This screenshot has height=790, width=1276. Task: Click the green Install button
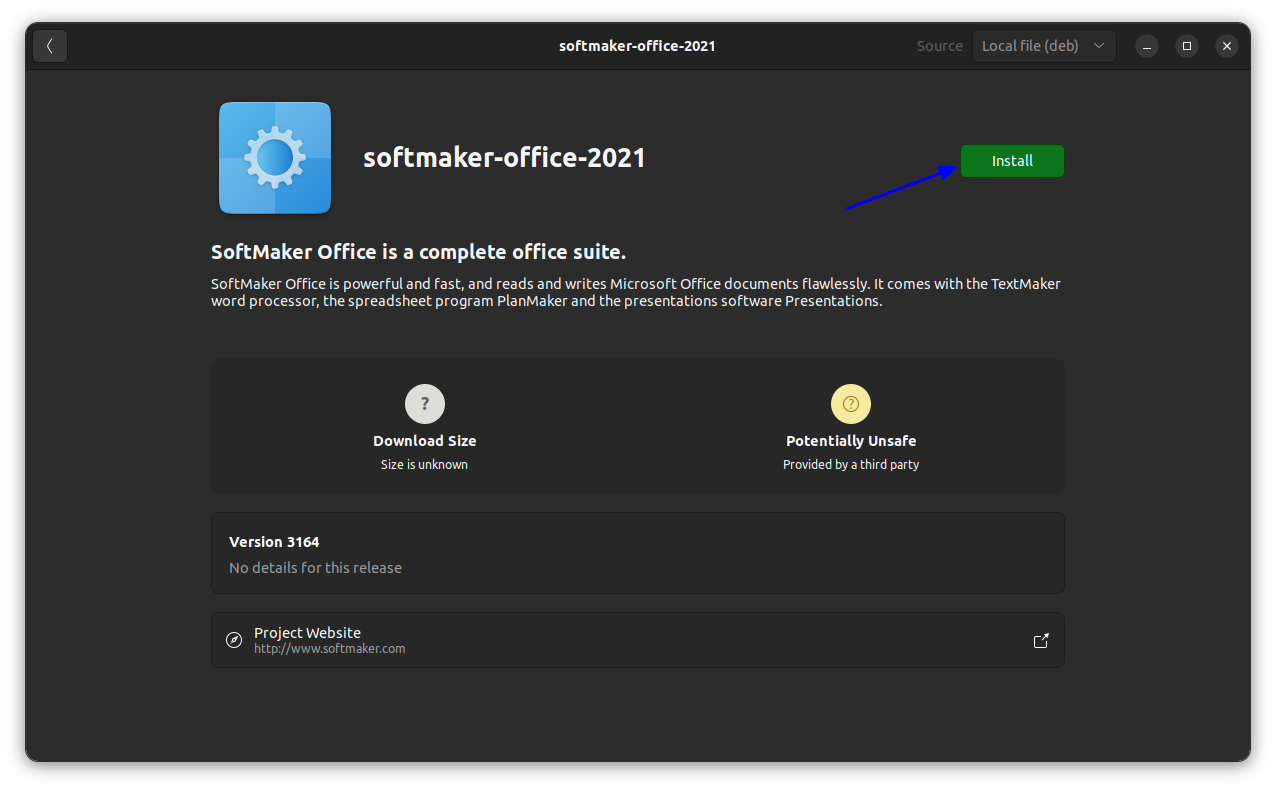[1012, 161]
